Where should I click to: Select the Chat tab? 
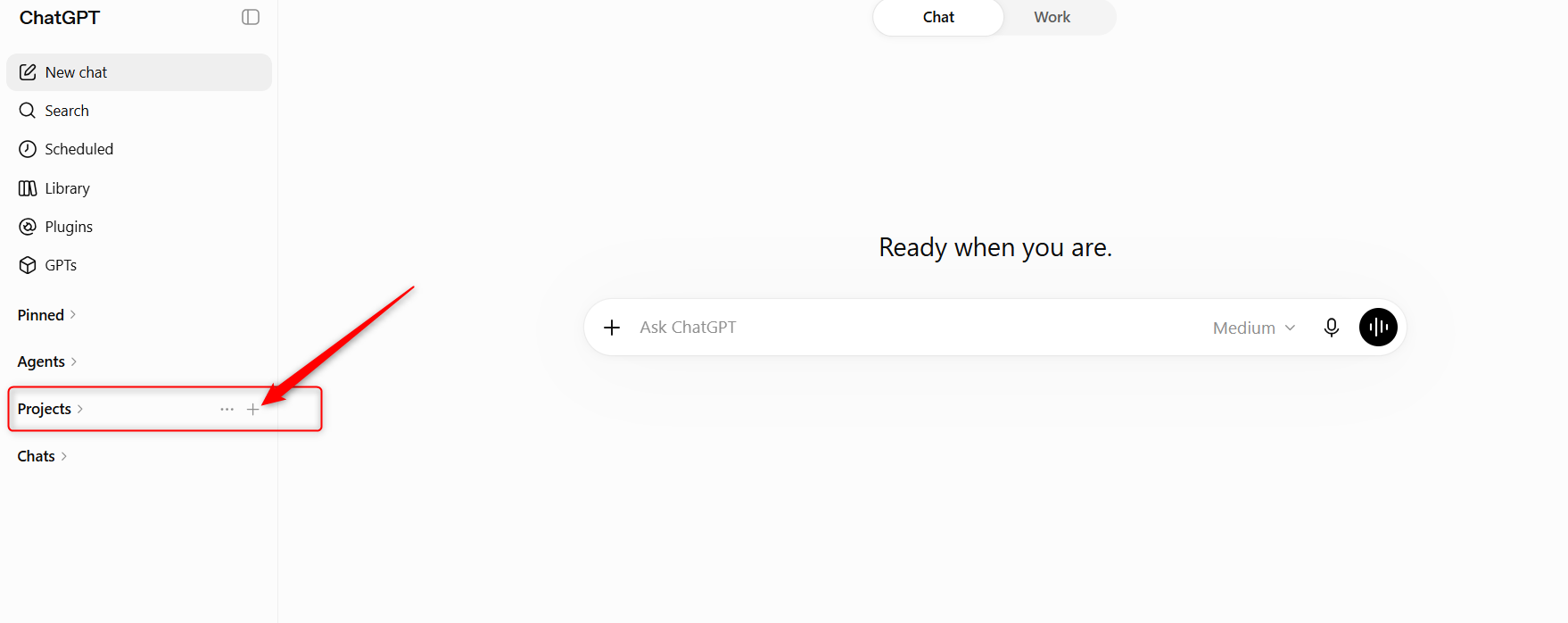tap(938, 17)
